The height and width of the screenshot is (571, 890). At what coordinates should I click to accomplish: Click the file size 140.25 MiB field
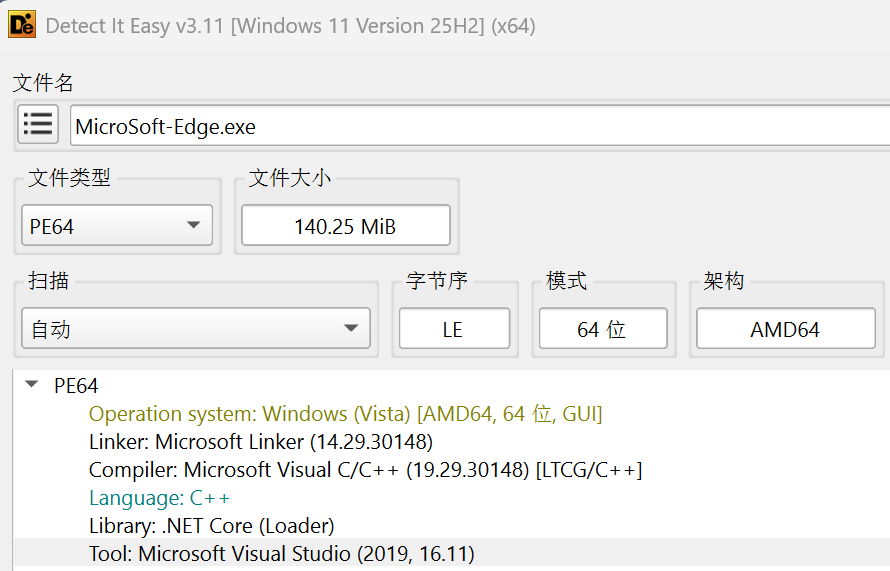click(x=345, y=226)
